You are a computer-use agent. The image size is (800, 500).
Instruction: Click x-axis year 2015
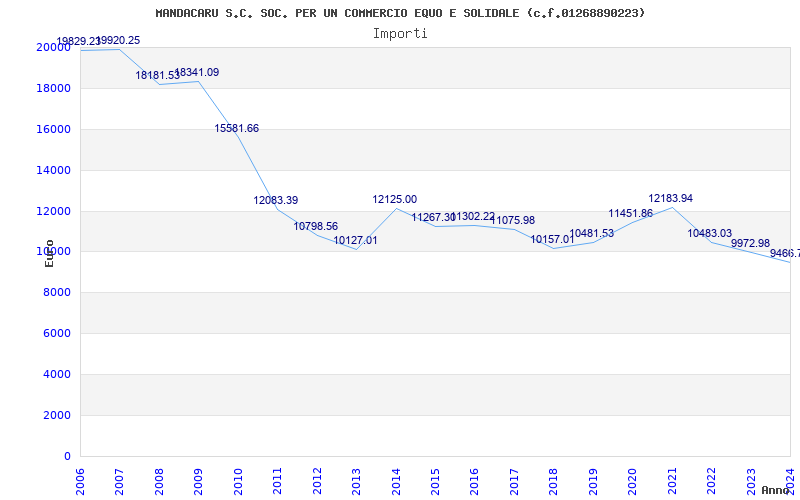[436, 481]
